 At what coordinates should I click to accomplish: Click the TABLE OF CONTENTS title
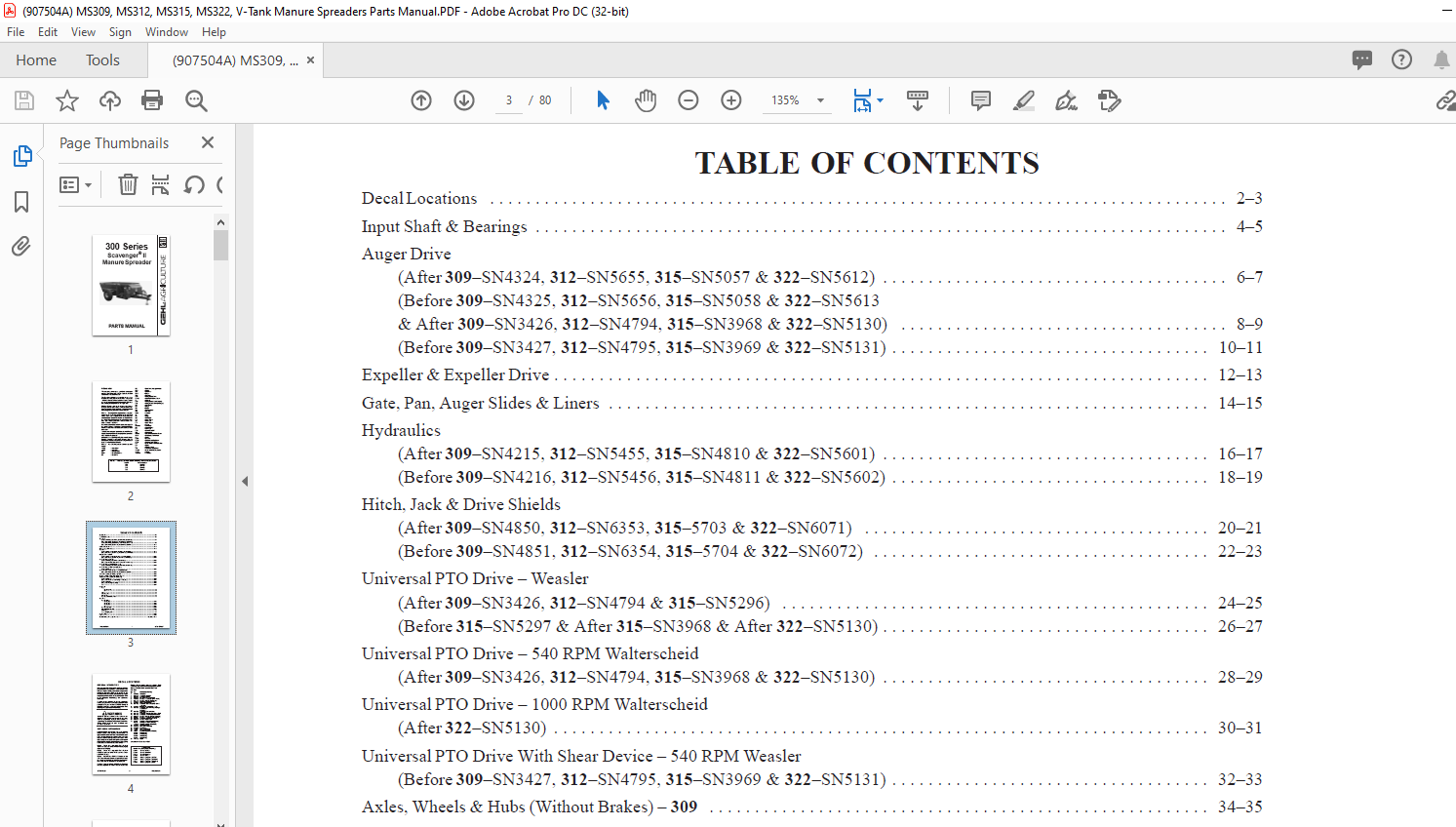pos(867,163)
